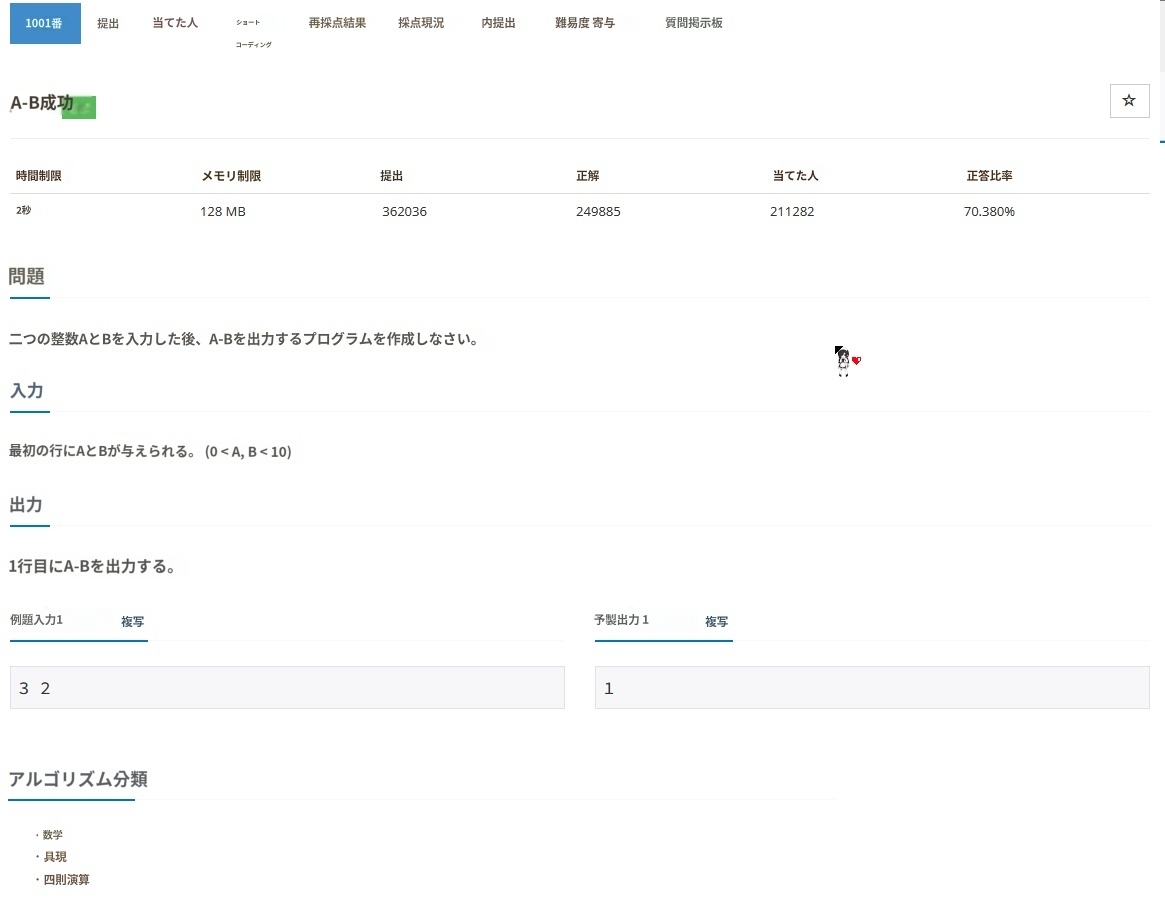This screenshot has width=1165, height=898.
Task: Copy example input 1 with 複写
Action: (x=132, y=621)
